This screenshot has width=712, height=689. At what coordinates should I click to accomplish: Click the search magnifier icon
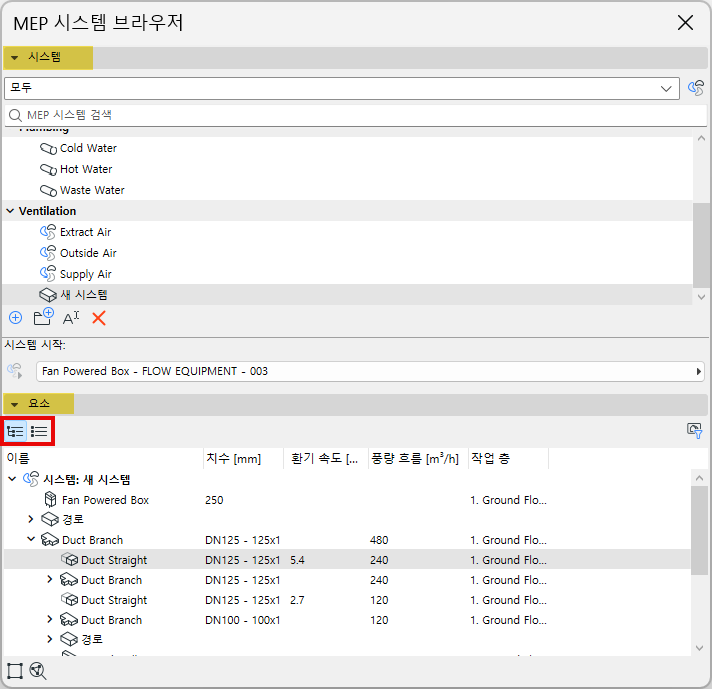coord(15,115)
